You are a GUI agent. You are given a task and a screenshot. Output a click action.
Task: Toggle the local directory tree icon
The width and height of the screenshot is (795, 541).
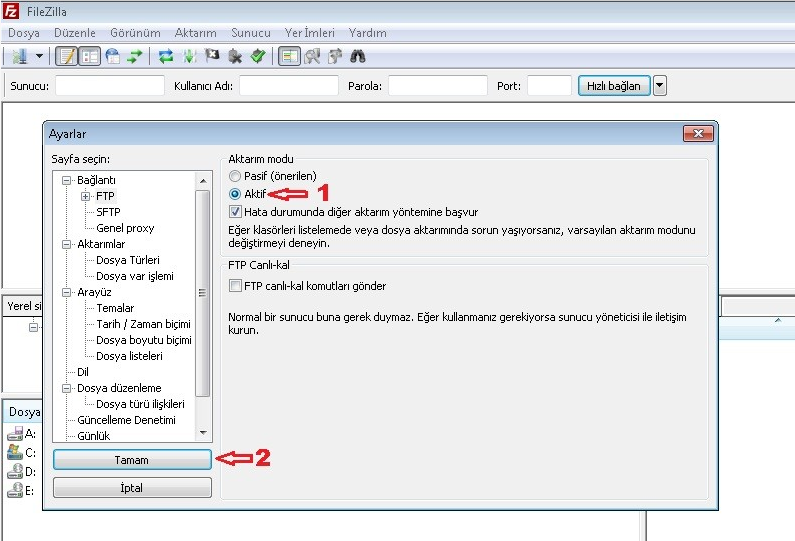point(90,57)
